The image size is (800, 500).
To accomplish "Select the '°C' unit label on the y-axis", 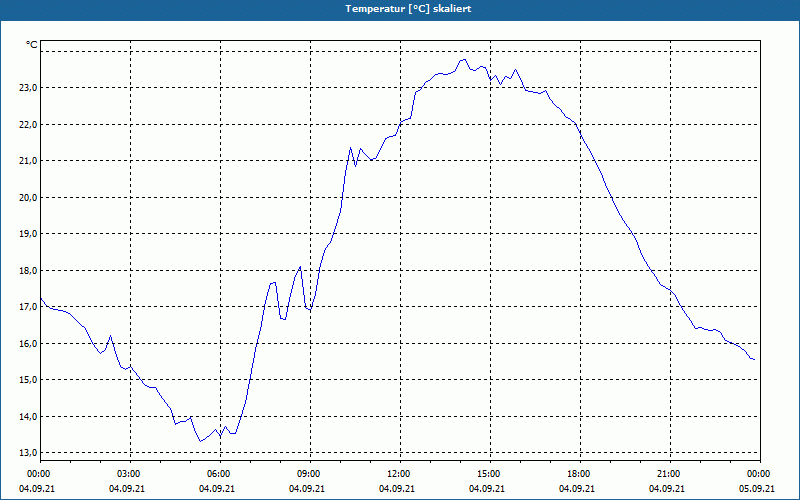I will click(x=32, y=45).
